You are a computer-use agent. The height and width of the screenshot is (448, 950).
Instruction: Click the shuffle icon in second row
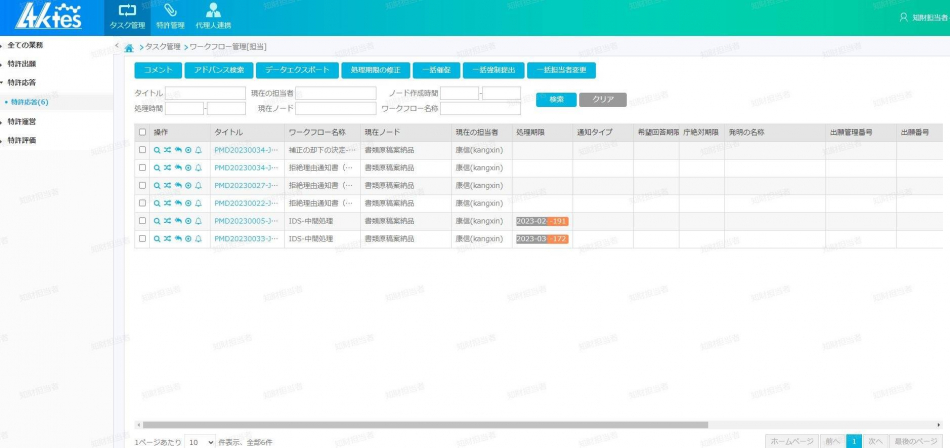(167, 168)
